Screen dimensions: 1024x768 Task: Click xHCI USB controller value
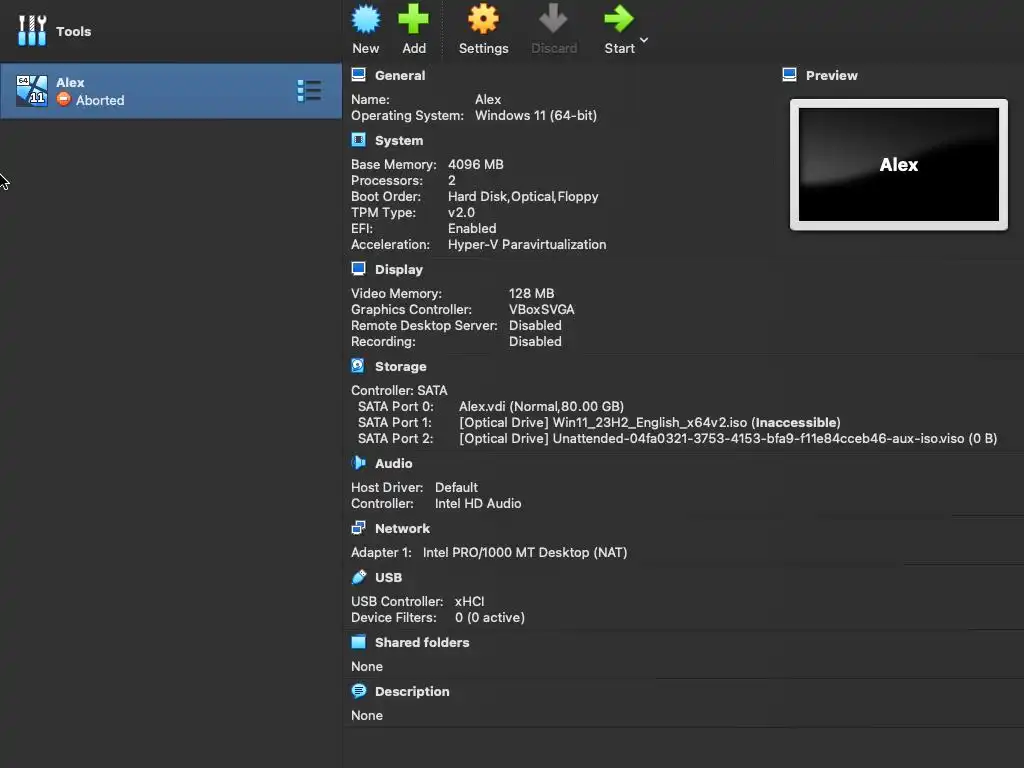click(469, 601)
